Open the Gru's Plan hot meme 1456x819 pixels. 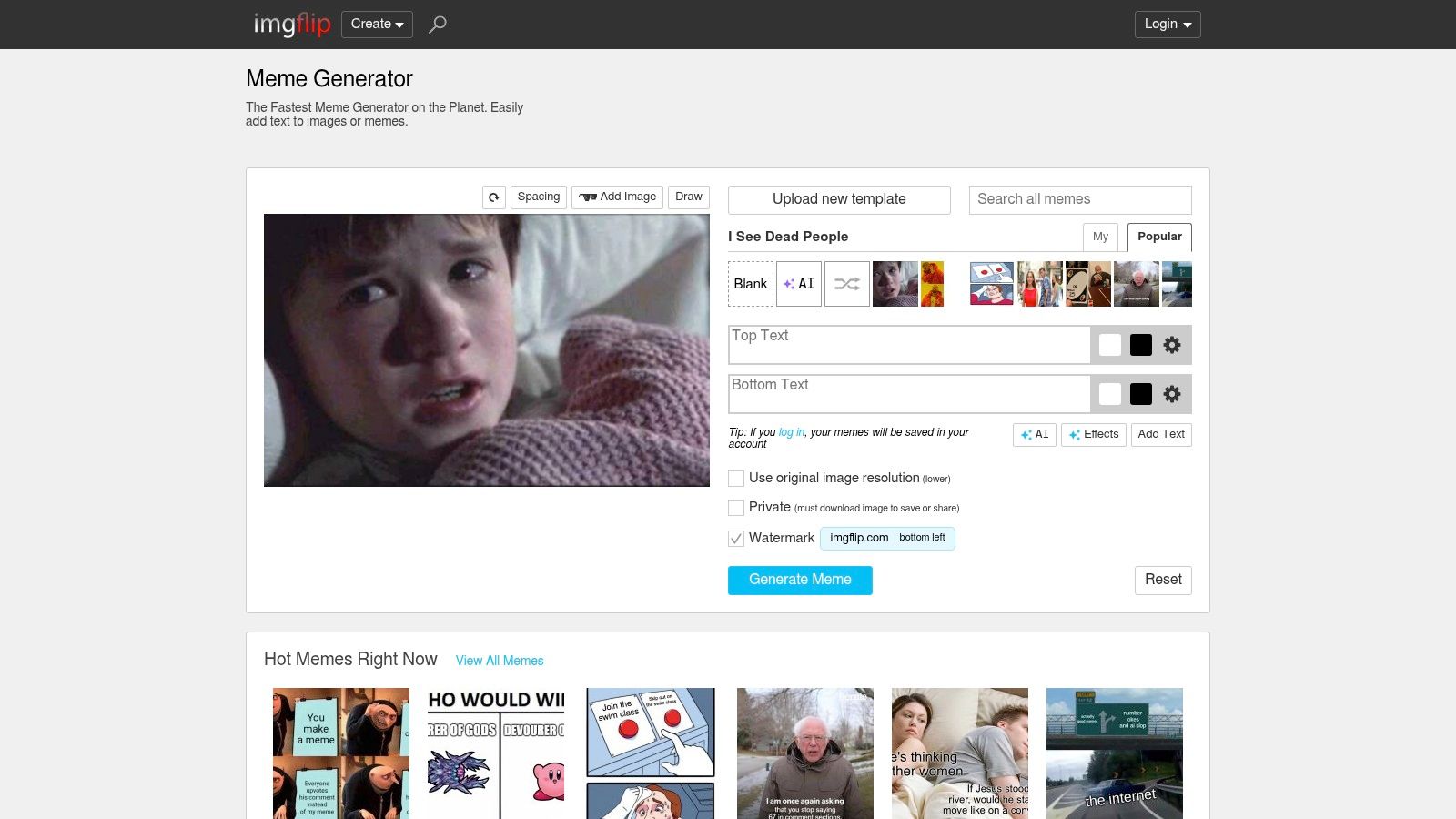(x=341, y=753)
